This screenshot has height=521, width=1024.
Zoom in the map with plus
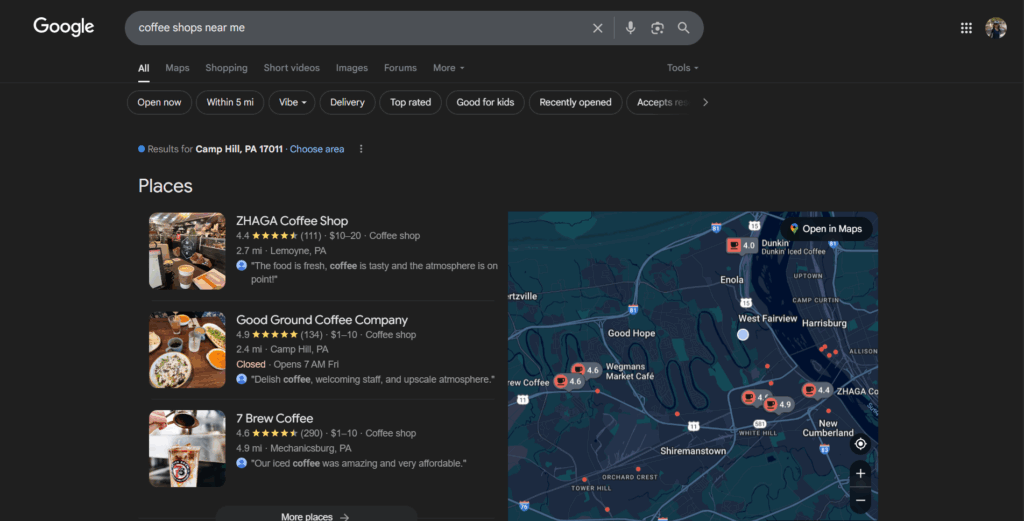(860, 474)
